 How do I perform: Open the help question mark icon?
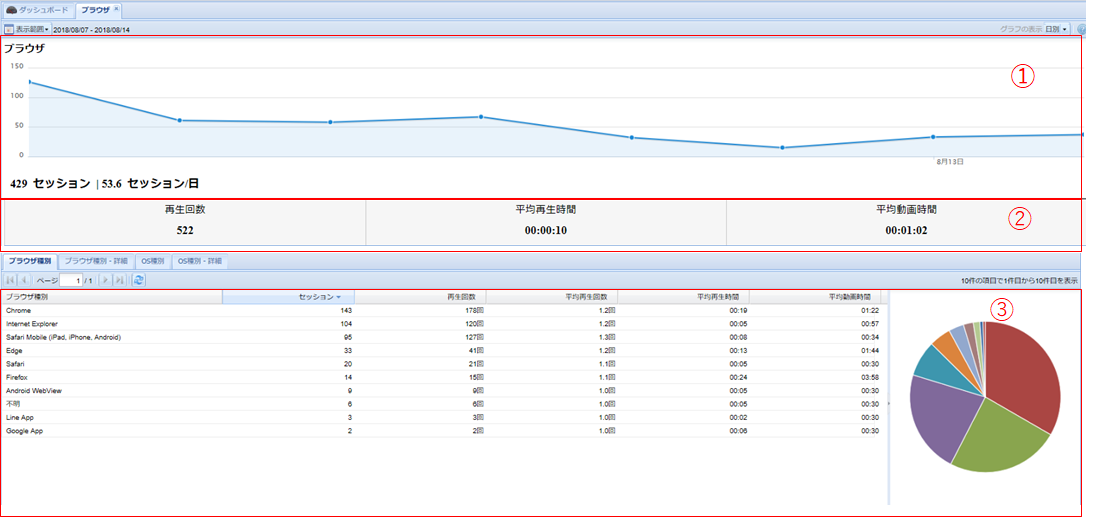pos(1084,29)
